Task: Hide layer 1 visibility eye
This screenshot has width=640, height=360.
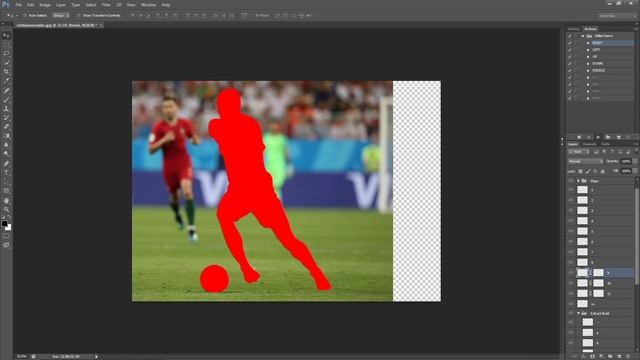Action: point(571,190)
